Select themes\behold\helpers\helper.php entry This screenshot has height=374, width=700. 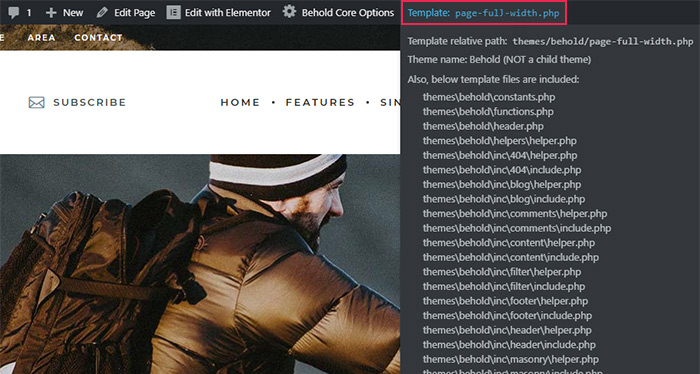point(500,141)
